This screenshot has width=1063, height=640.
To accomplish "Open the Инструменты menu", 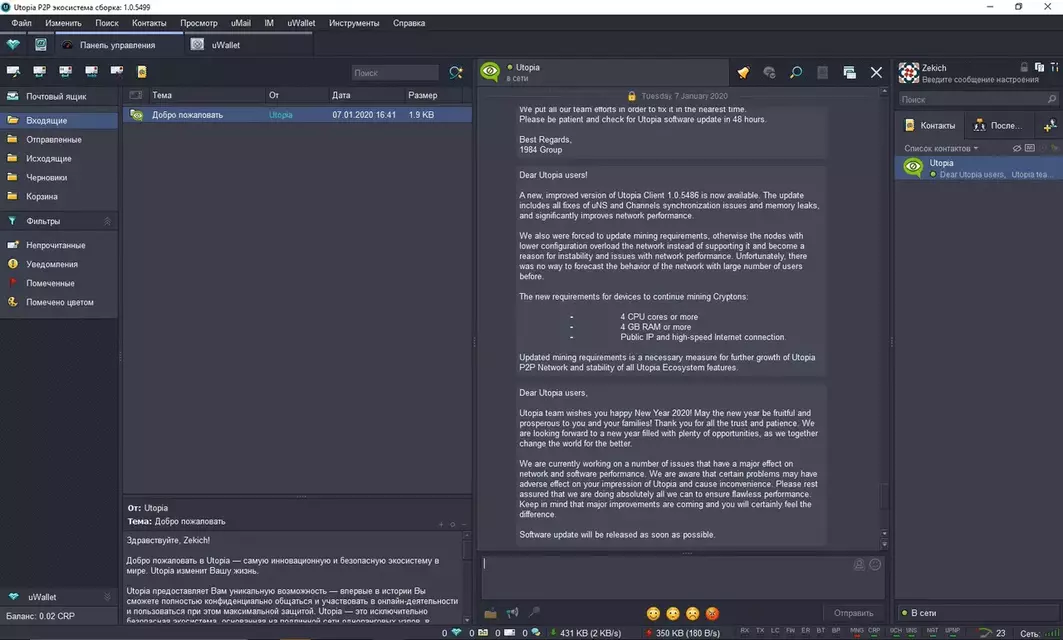I will (354, 23).
